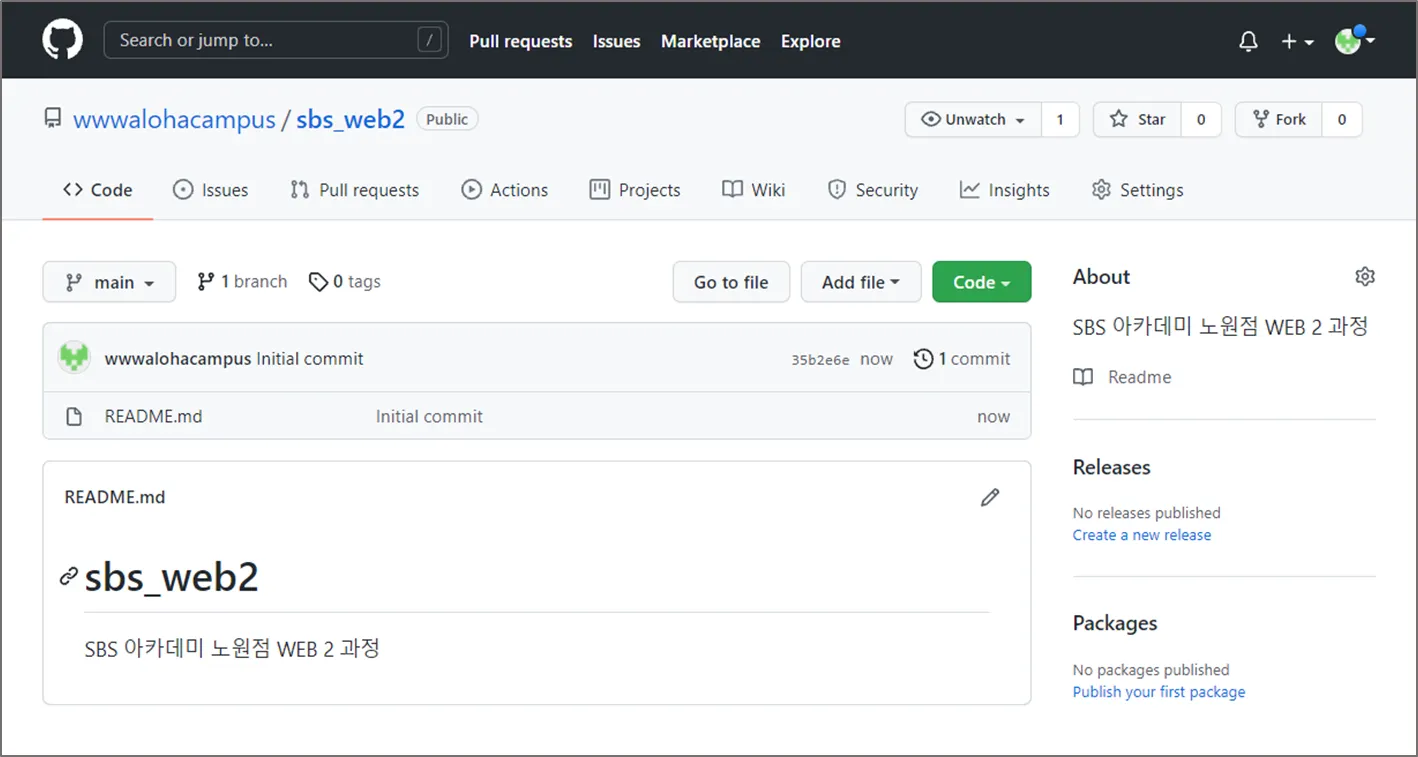Click Issues in the top navigation bar

(x=616, y=41)
